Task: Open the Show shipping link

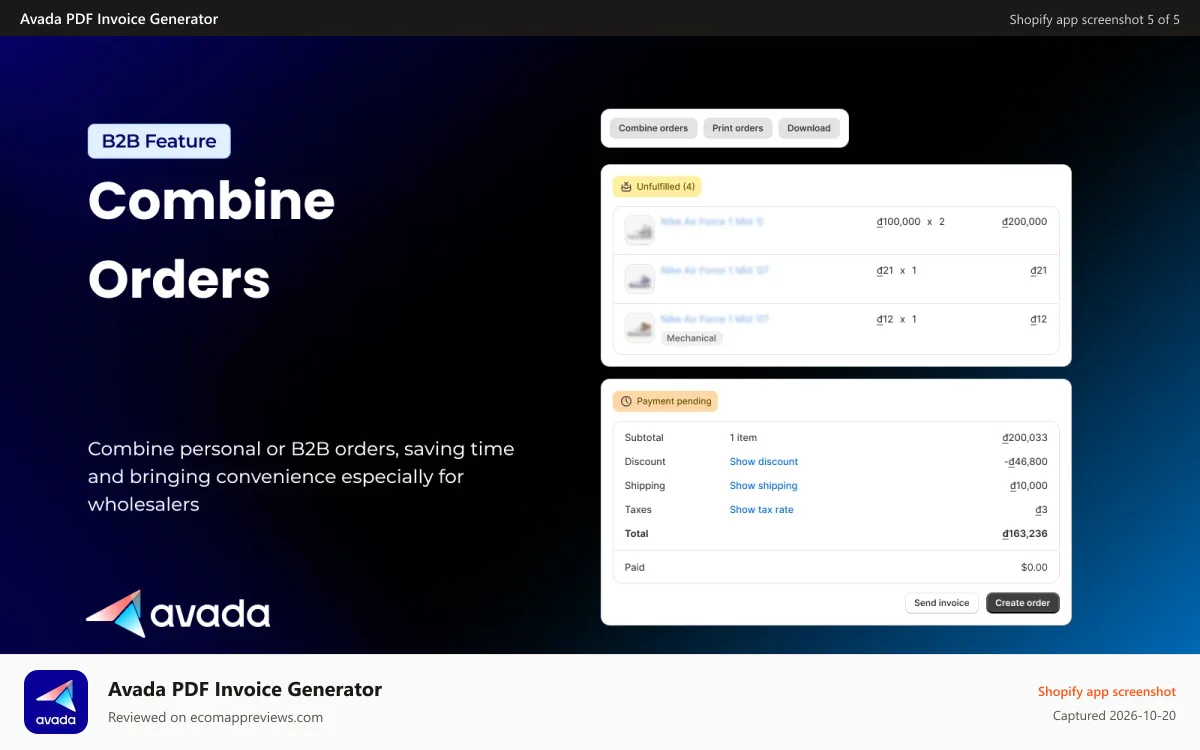Action: click(763, 486)
